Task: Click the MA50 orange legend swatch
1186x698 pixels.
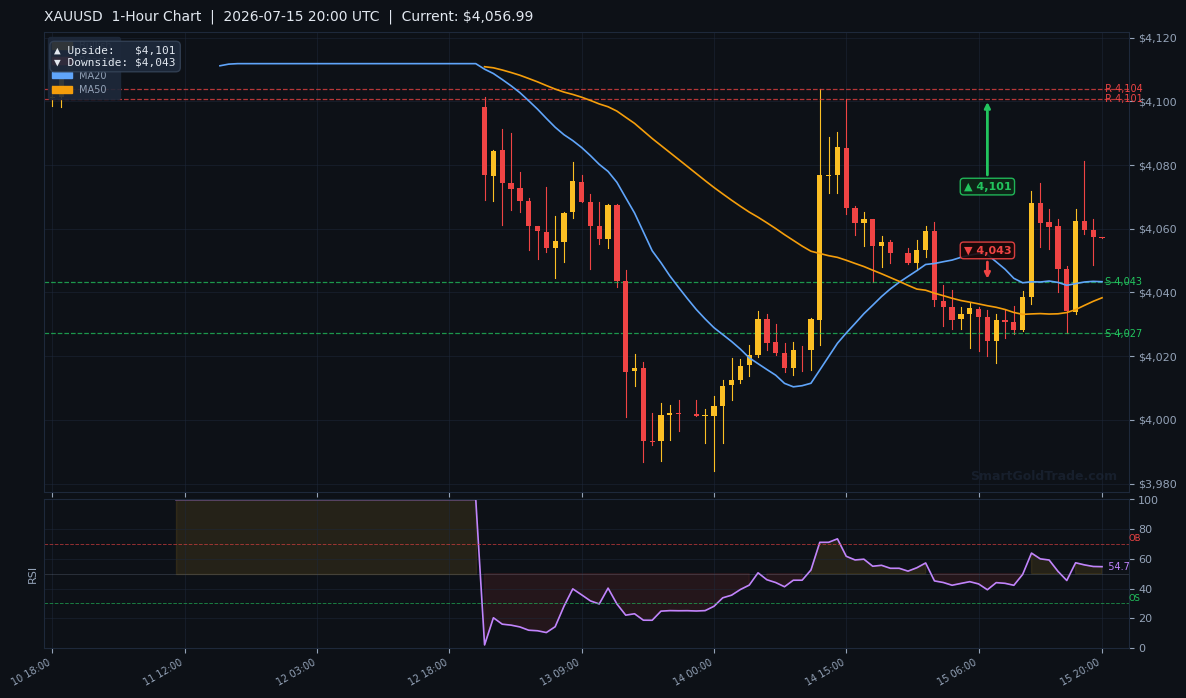Action: (62, 90)
